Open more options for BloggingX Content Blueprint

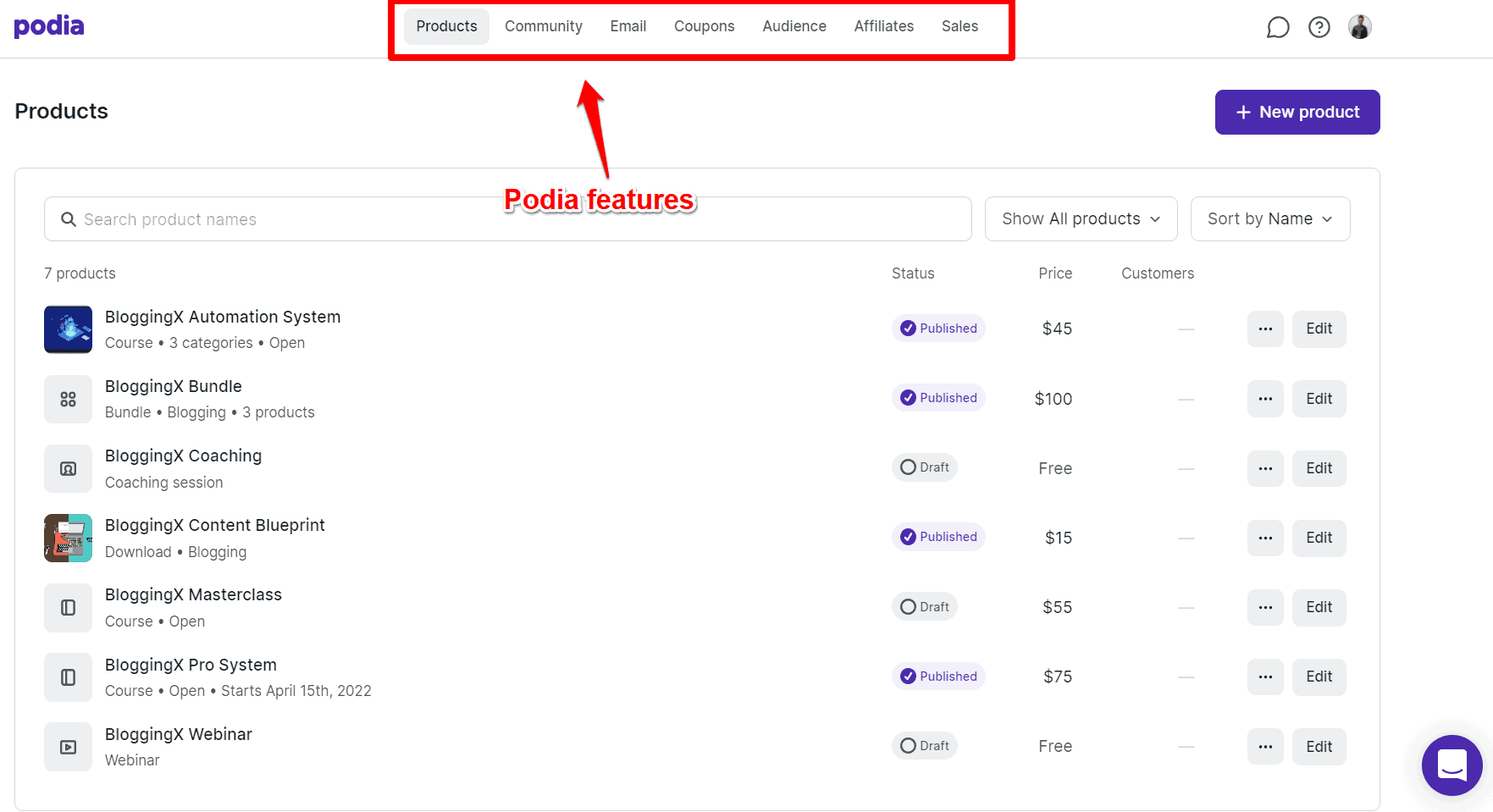point(1265,538)
